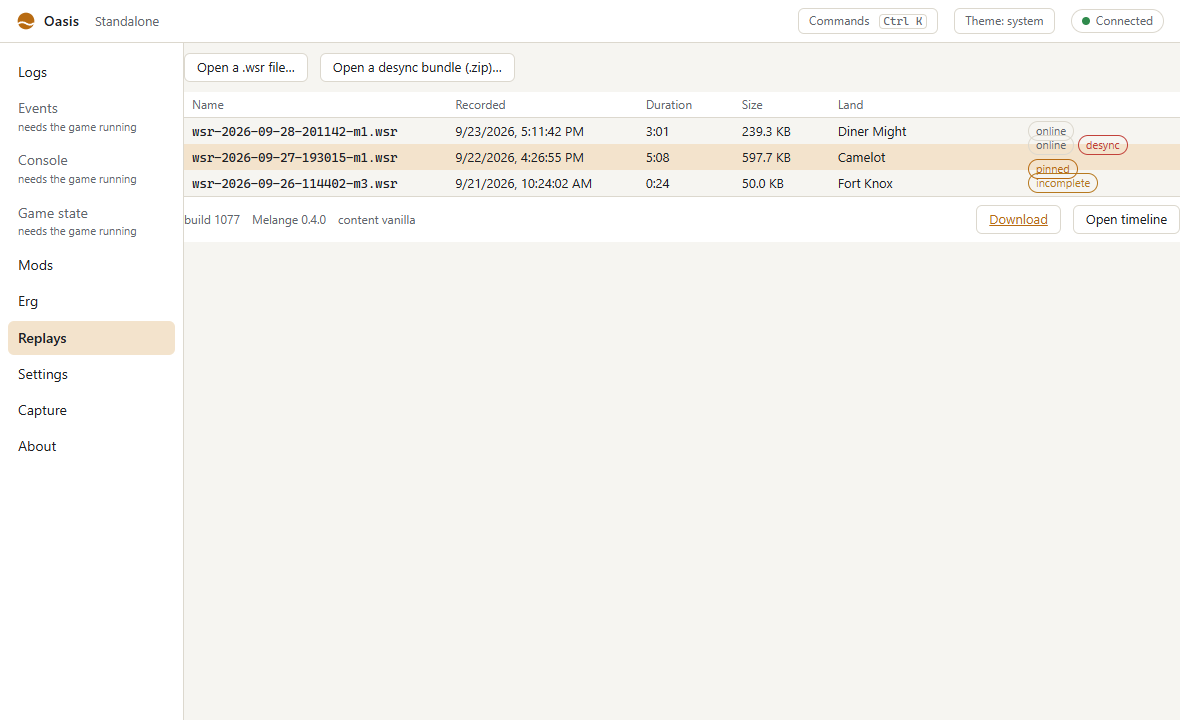
Task: Open the Commands palette button
Action: point(868,21)
